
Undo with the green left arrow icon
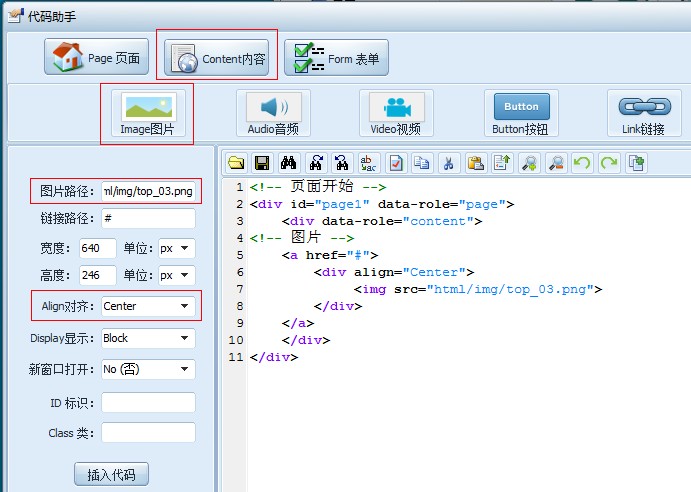pyautogui.click(x=582, y=163)
